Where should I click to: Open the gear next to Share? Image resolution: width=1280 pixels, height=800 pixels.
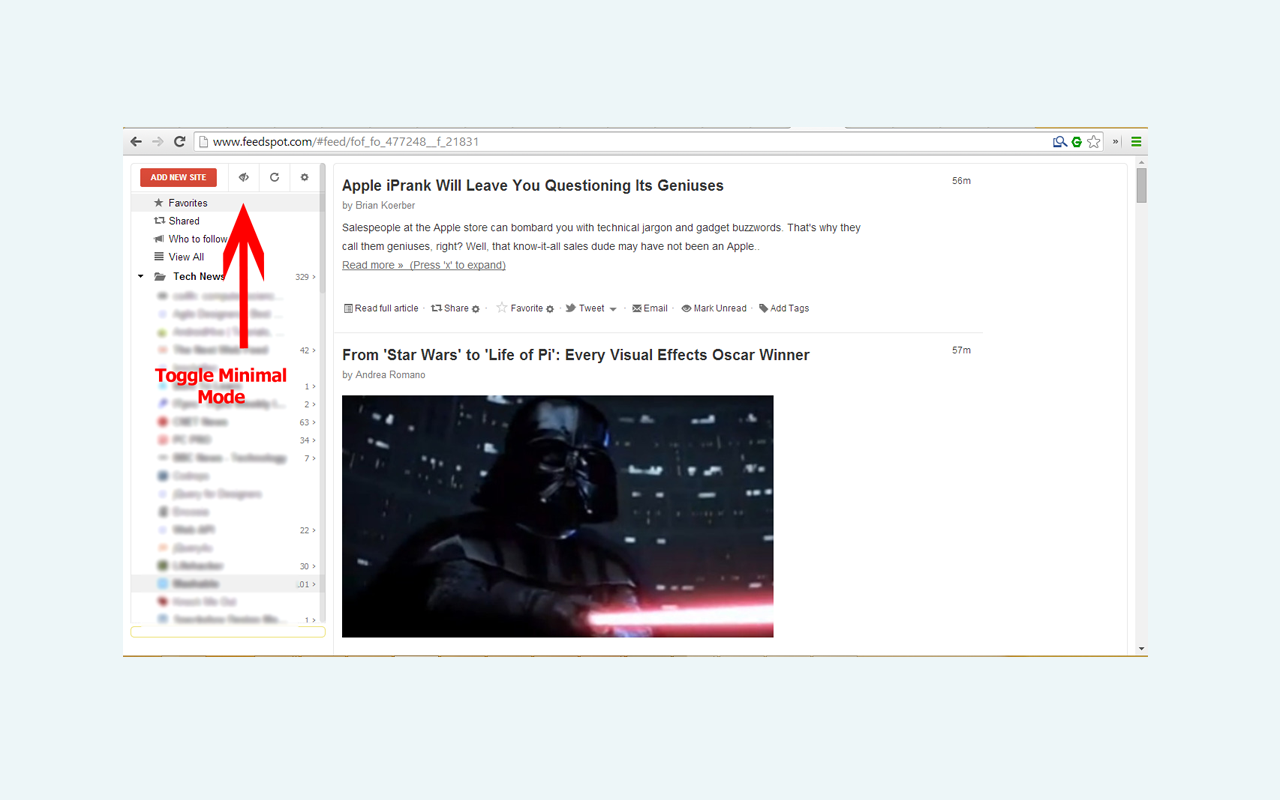pos(476,309)
